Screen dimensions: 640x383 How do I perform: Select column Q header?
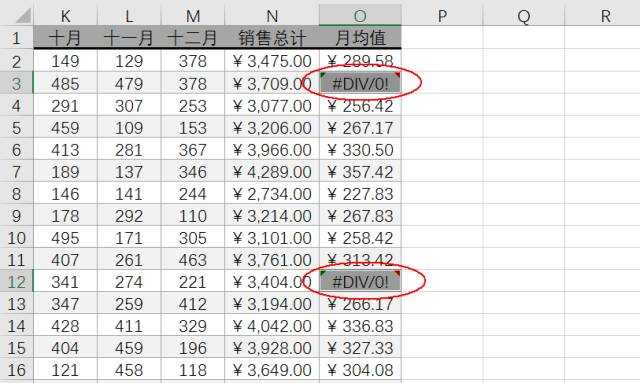[524, 16]
